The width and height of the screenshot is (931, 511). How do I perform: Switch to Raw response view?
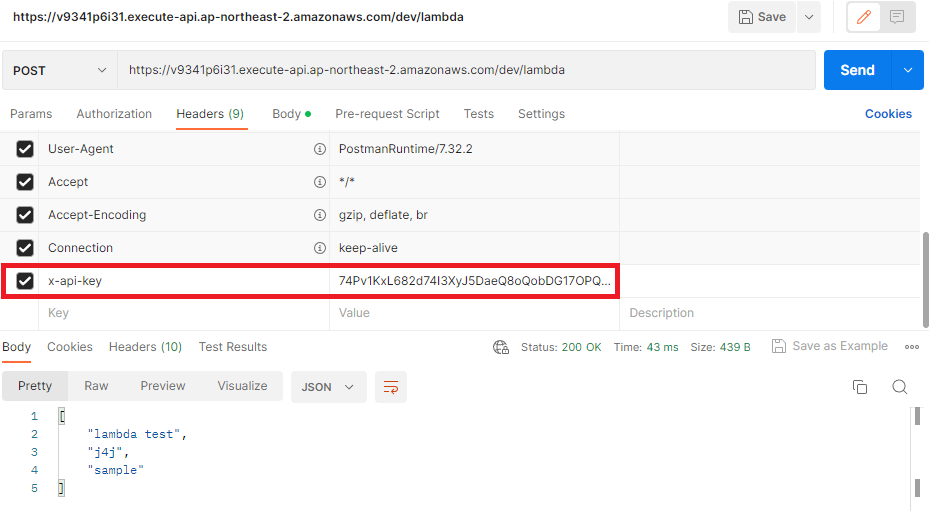(96, 386)
